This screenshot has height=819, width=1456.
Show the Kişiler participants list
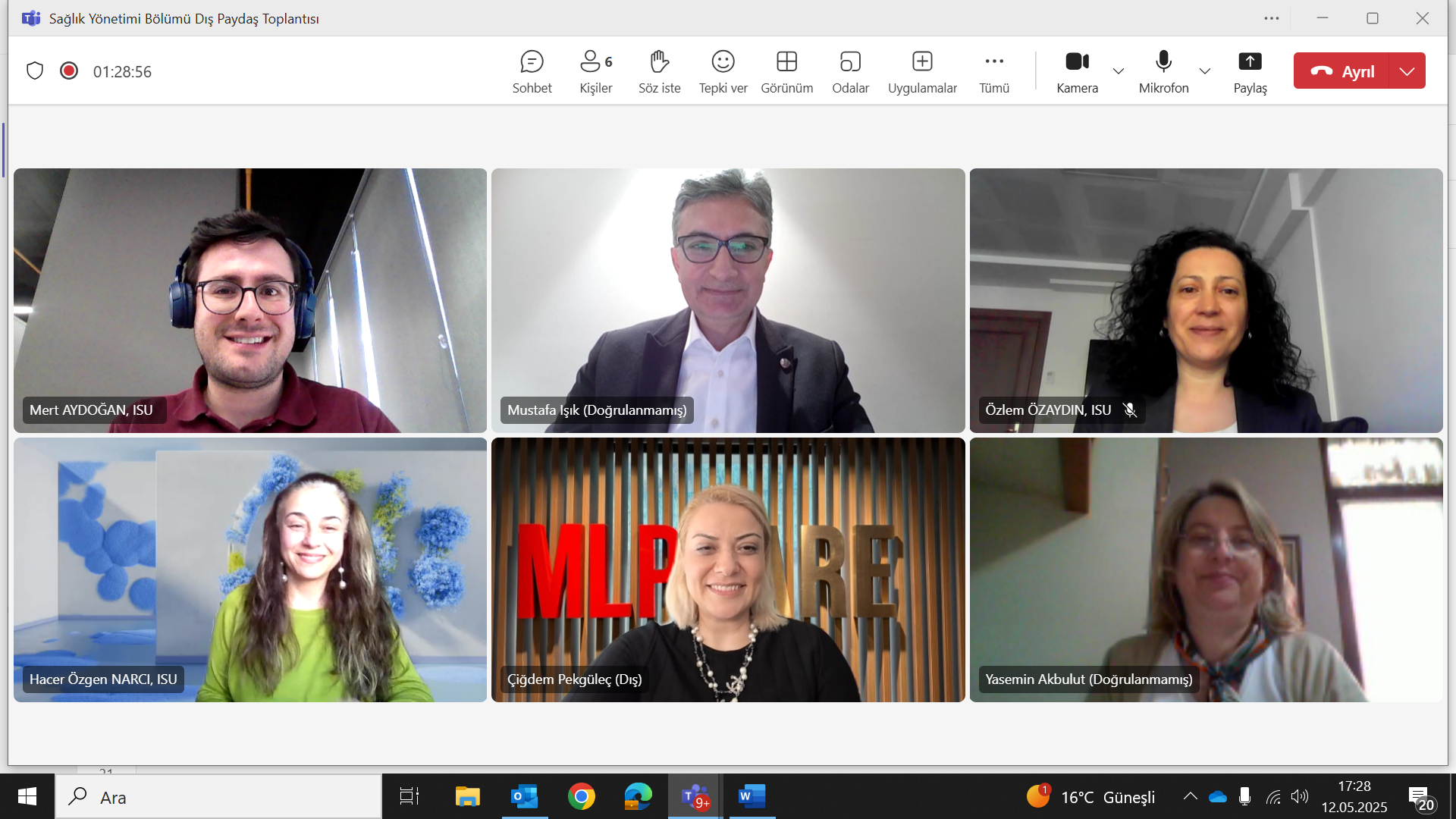point(595,71)
